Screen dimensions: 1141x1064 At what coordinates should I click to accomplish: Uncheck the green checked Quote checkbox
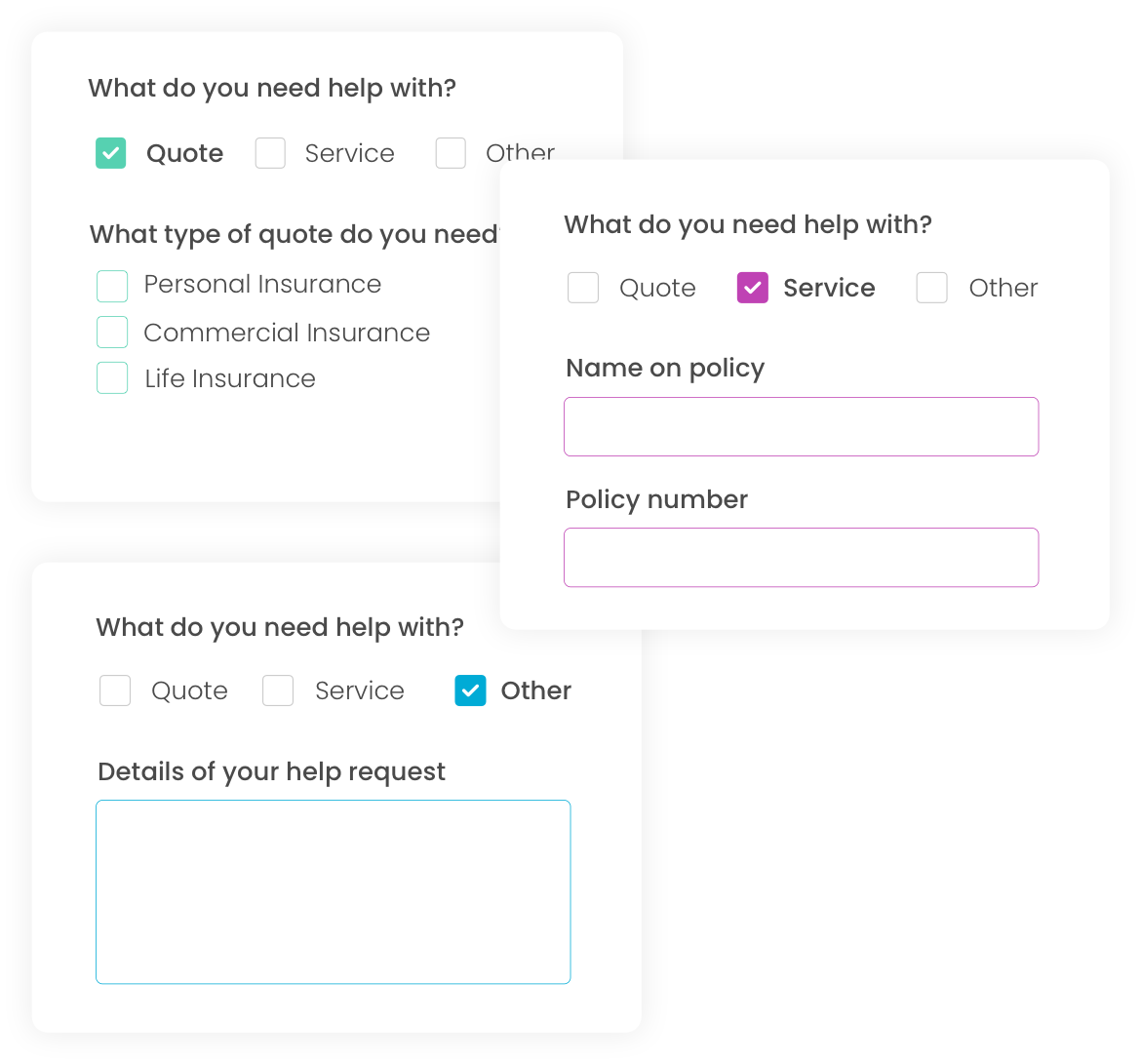111,153
